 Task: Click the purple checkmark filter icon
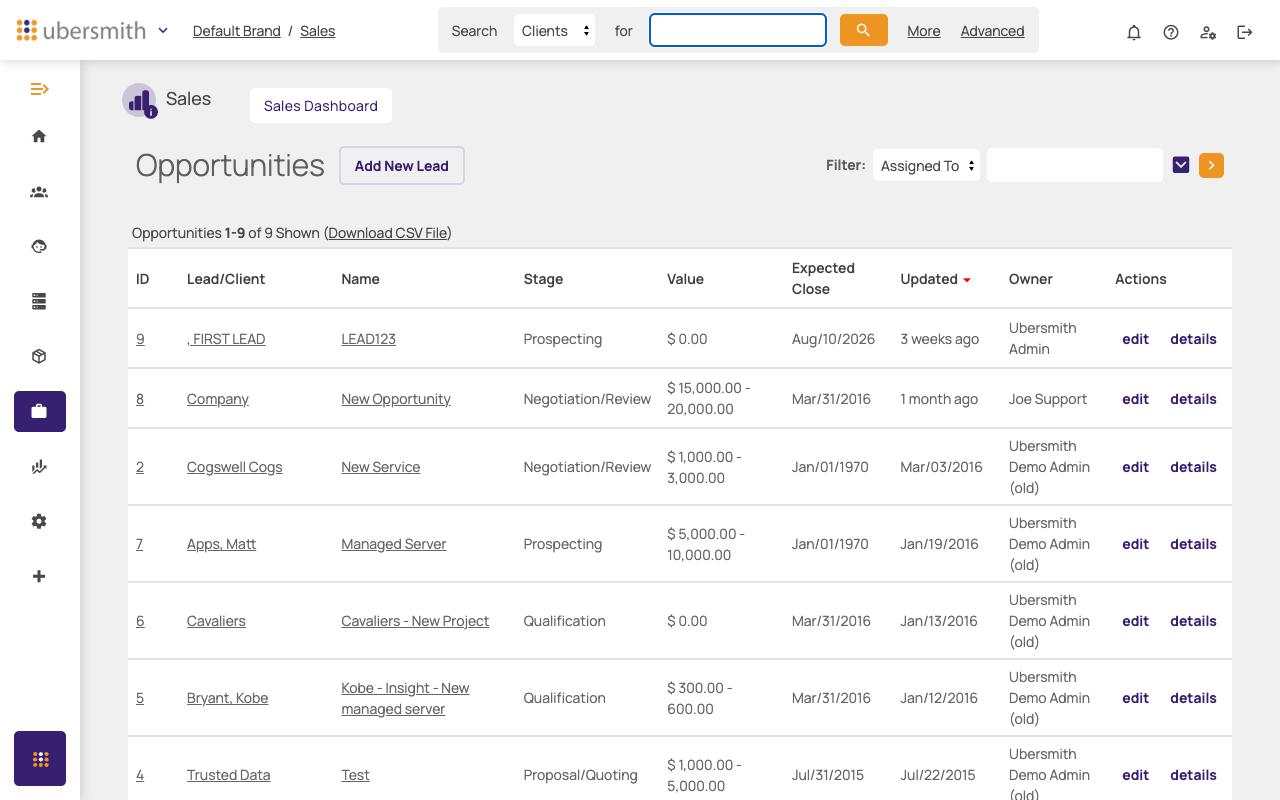(x=1181, y=165)
